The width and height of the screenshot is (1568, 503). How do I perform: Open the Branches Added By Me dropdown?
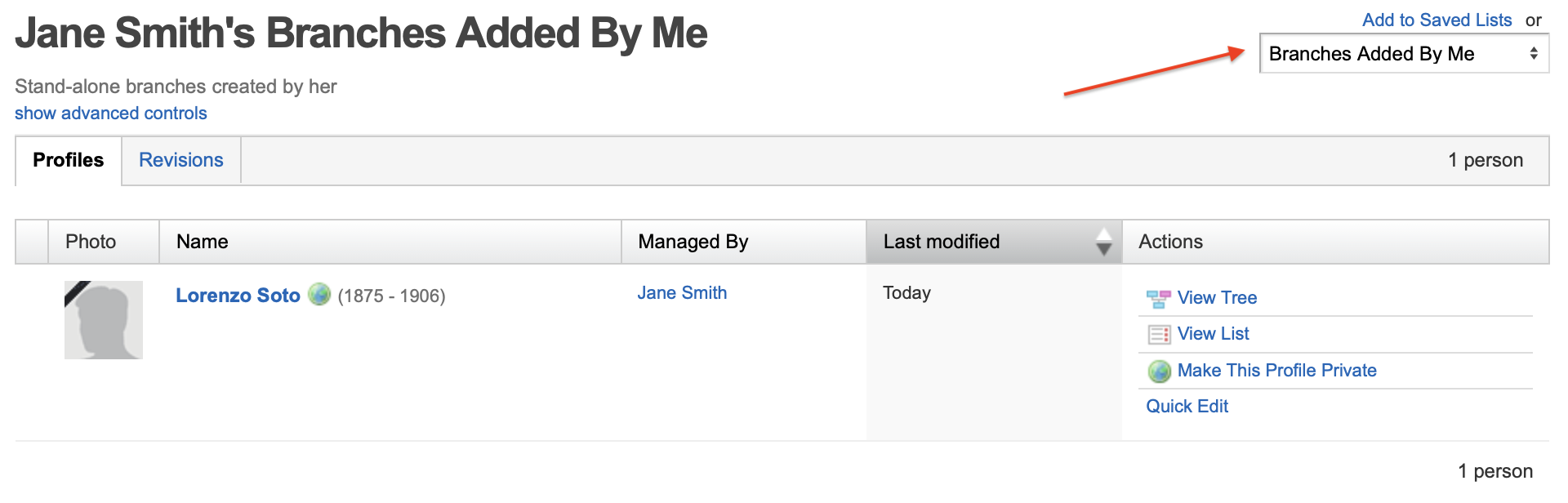pos(1403,54)
